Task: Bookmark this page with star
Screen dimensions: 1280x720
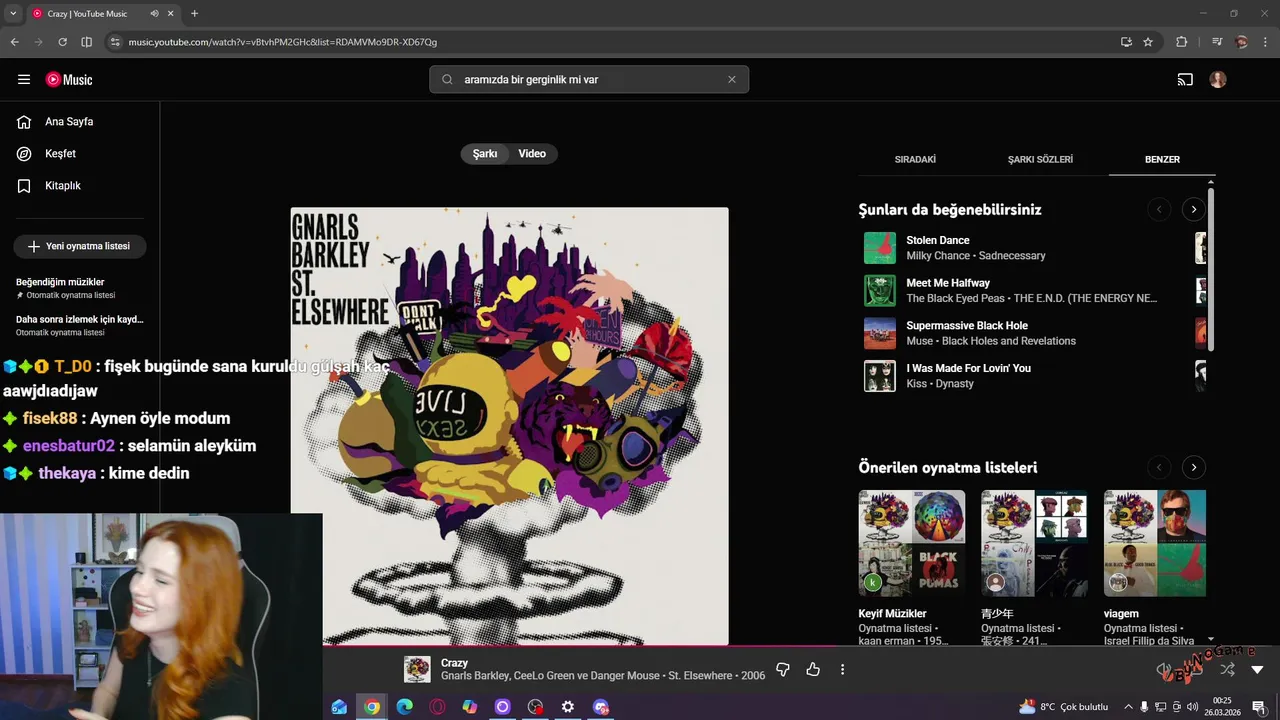Action: tap(1148, 42)
